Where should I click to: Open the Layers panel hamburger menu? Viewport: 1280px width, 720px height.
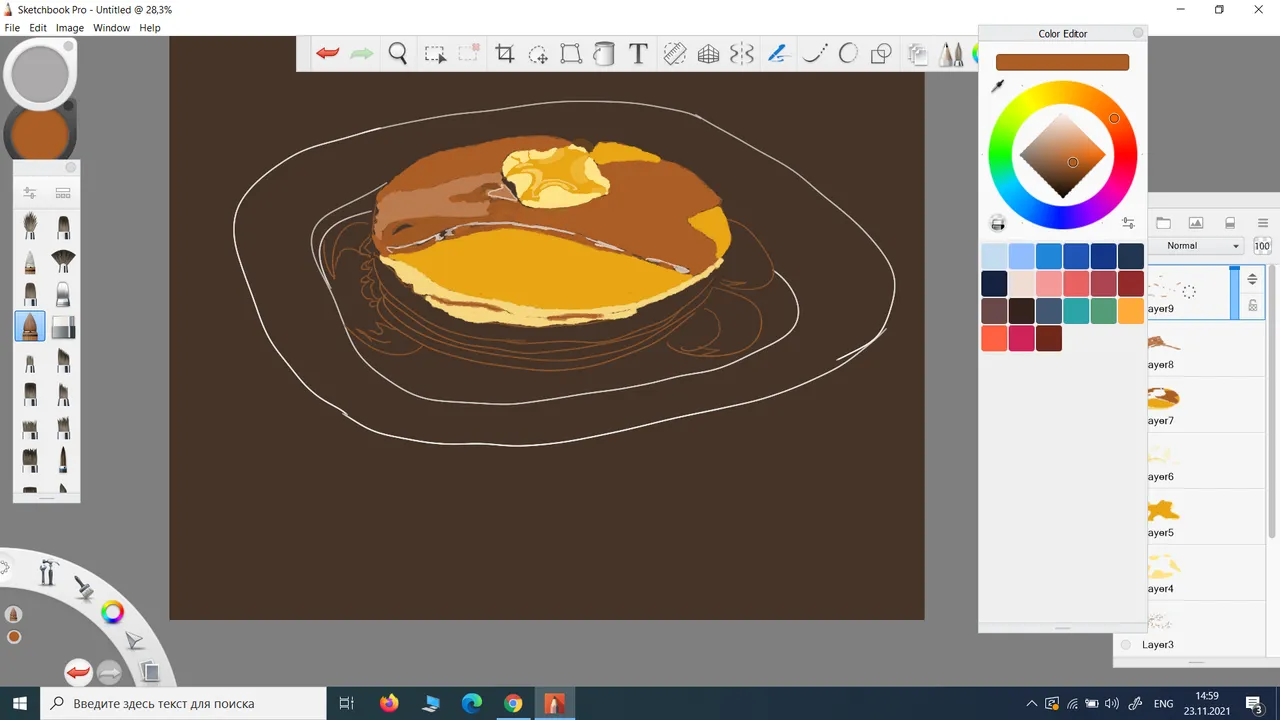tap(1263, 223)
